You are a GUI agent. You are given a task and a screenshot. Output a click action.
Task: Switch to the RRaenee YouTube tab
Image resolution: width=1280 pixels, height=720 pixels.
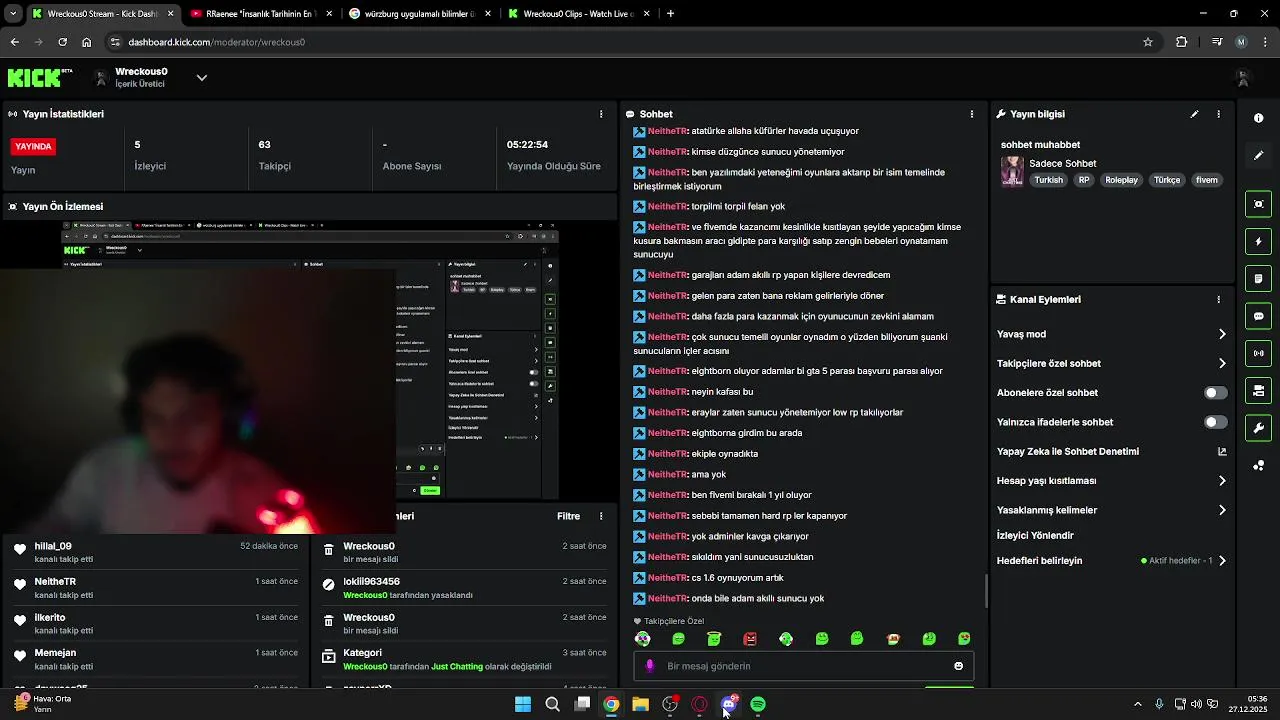[x=261, y=14]
